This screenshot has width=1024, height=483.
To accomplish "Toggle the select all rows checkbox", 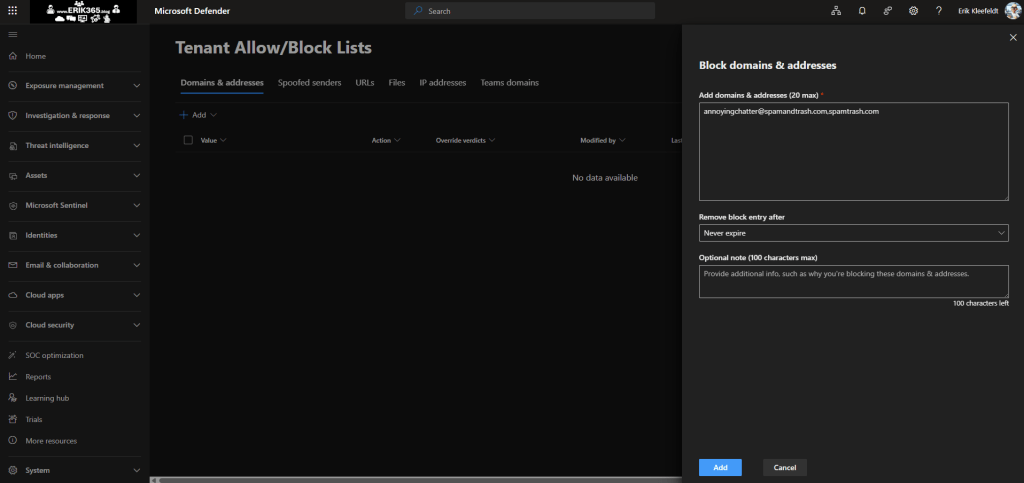I will pyautogui.click(x=188, y=140).
